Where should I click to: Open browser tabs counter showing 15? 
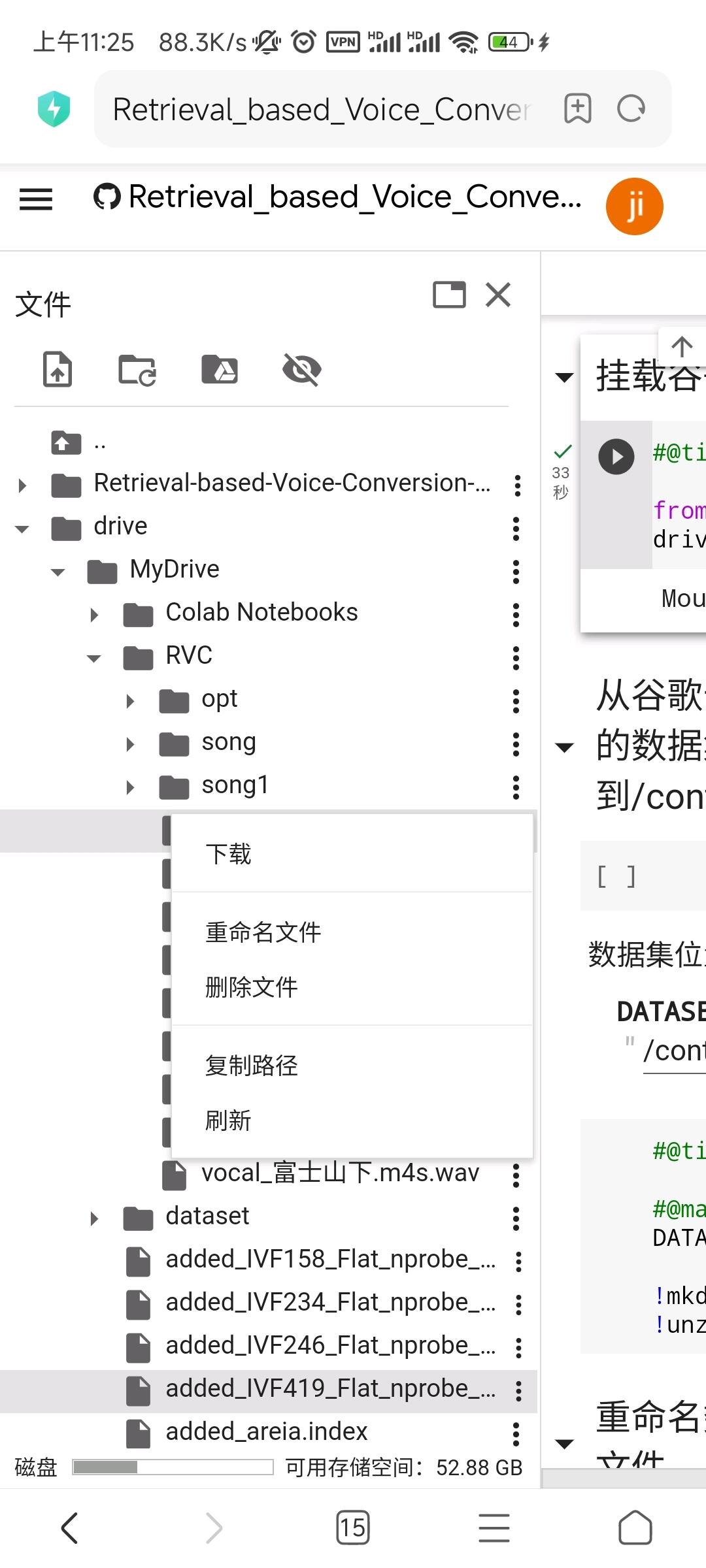click(x=352, y=1527)
